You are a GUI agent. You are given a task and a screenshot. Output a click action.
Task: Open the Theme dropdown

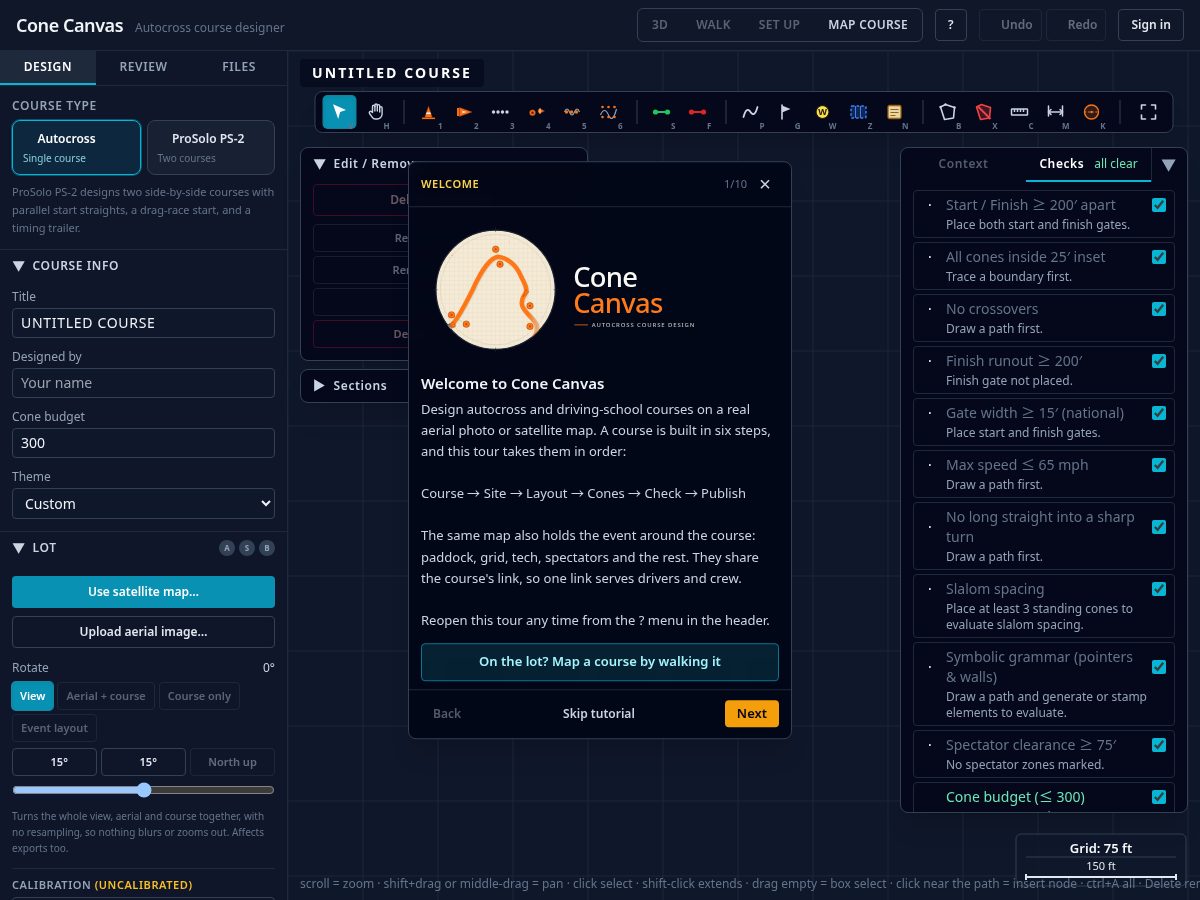tap(143, 504)
